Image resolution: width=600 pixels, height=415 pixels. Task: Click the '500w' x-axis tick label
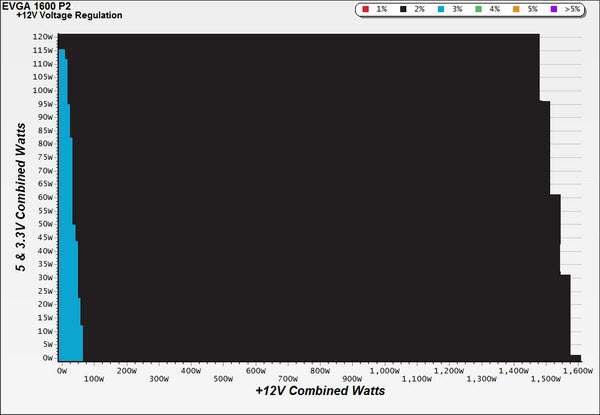[x=223, y=379]
